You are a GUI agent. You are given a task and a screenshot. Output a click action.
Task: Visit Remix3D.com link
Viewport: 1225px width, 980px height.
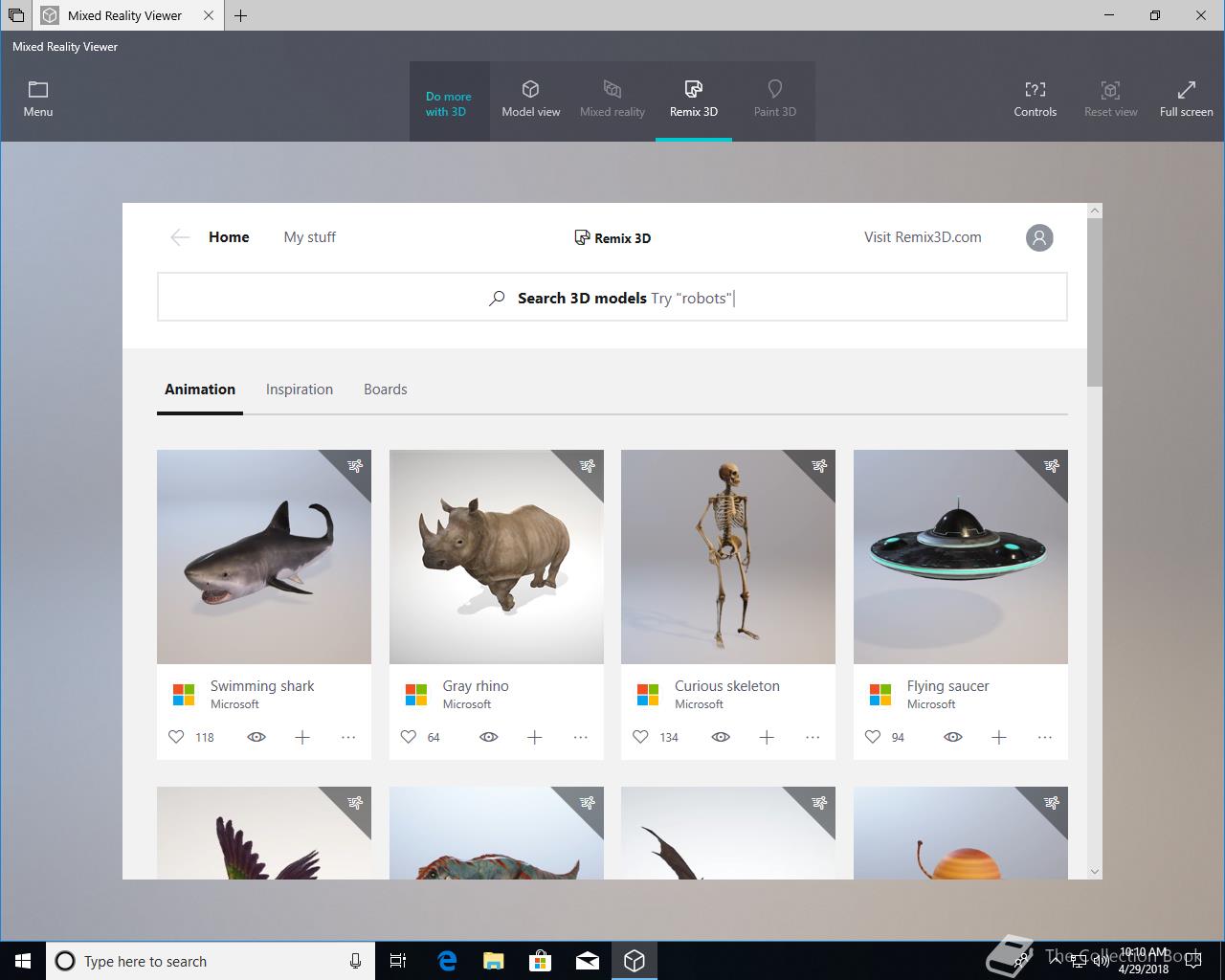tap(923, 237)
